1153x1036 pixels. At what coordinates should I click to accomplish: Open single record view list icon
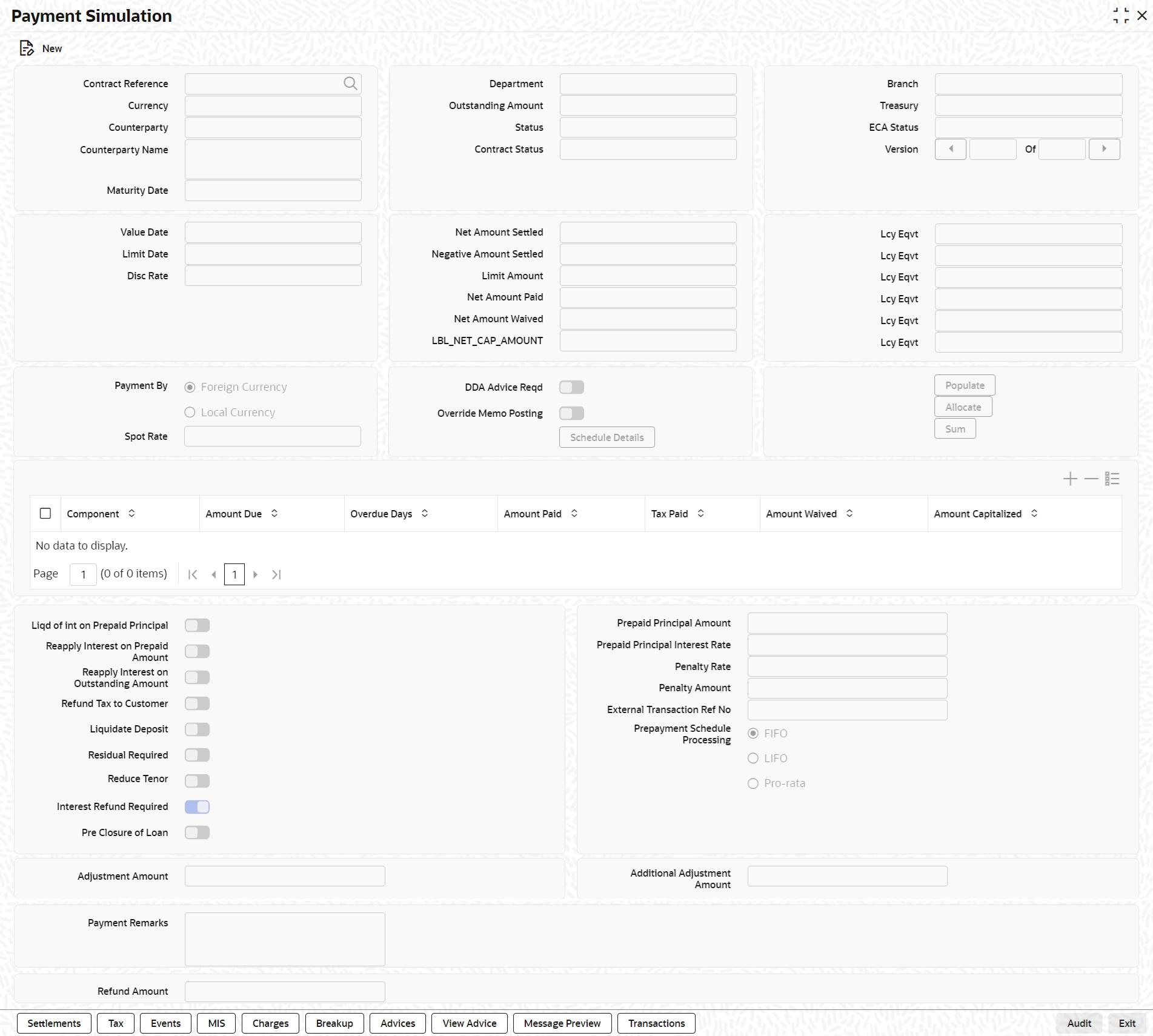tap(1112, 479)
